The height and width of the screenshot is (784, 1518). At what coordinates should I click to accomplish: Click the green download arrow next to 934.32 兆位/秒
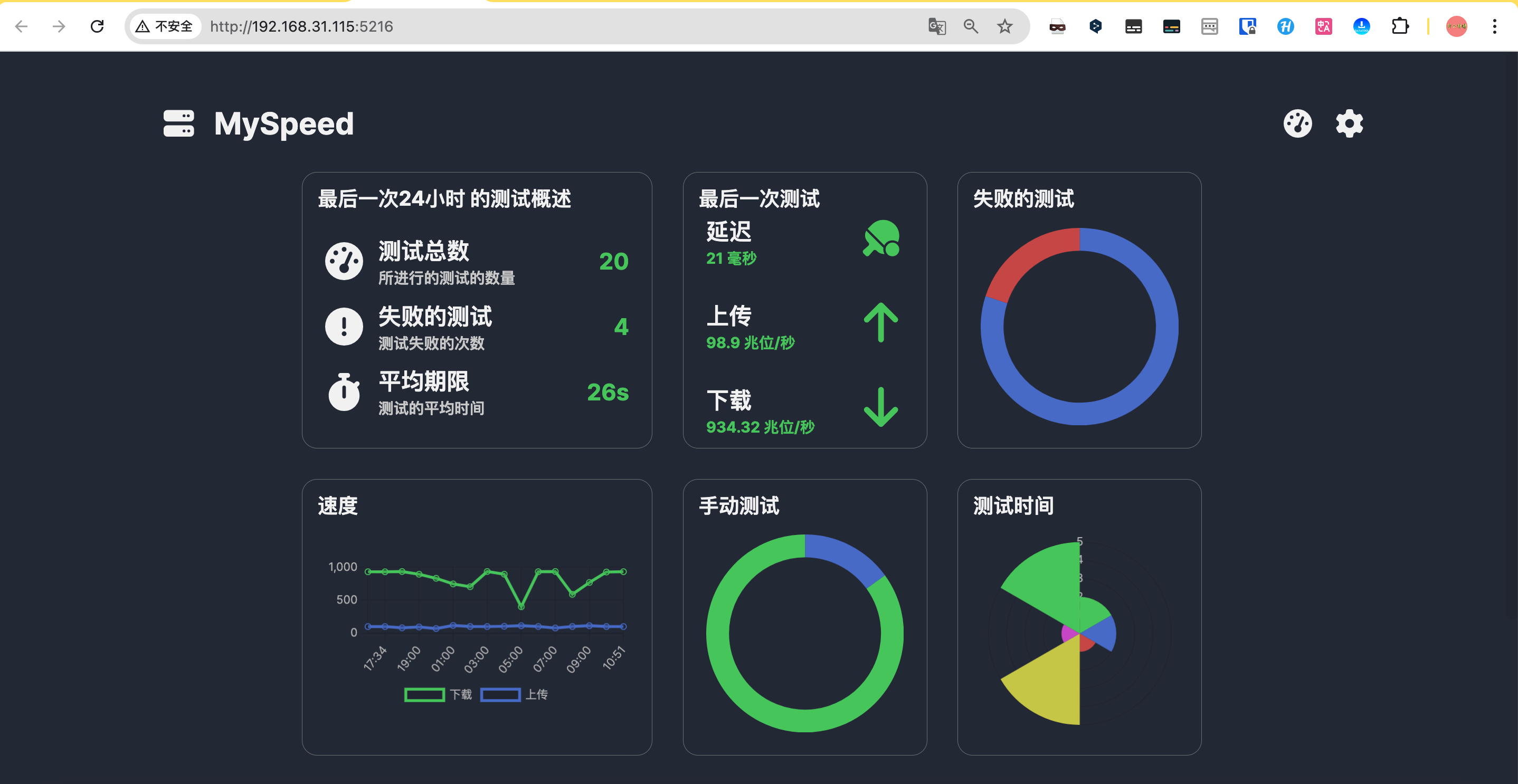pyautogui.click(x=880, y=409)
